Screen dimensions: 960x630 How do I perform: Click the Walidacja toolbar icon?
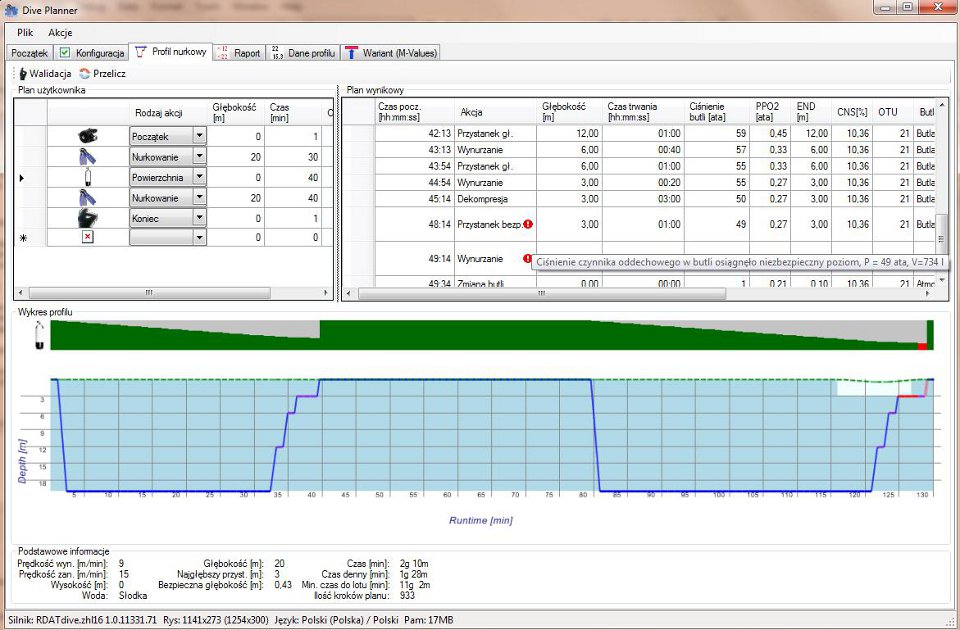point(22,73)
